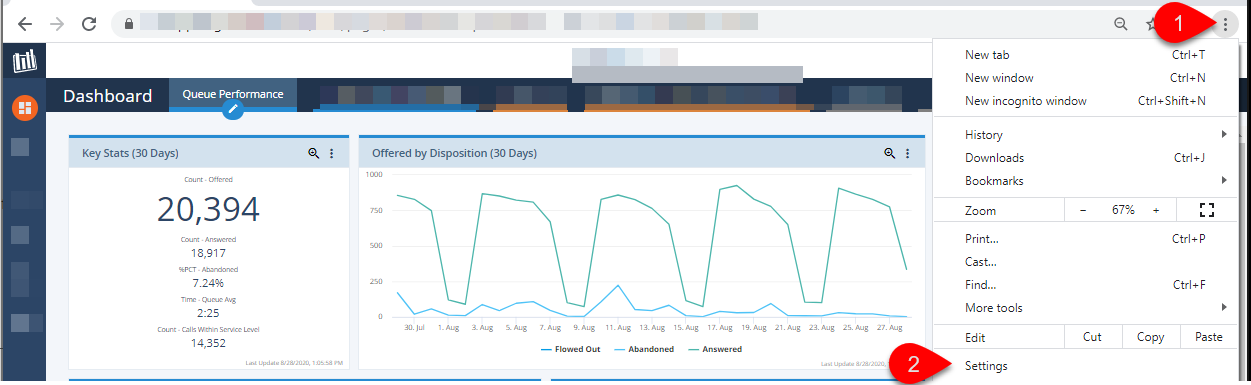Open the orange dashboard grid sidebar icon
Viewport: 1251px width, 385px height.
24,107
